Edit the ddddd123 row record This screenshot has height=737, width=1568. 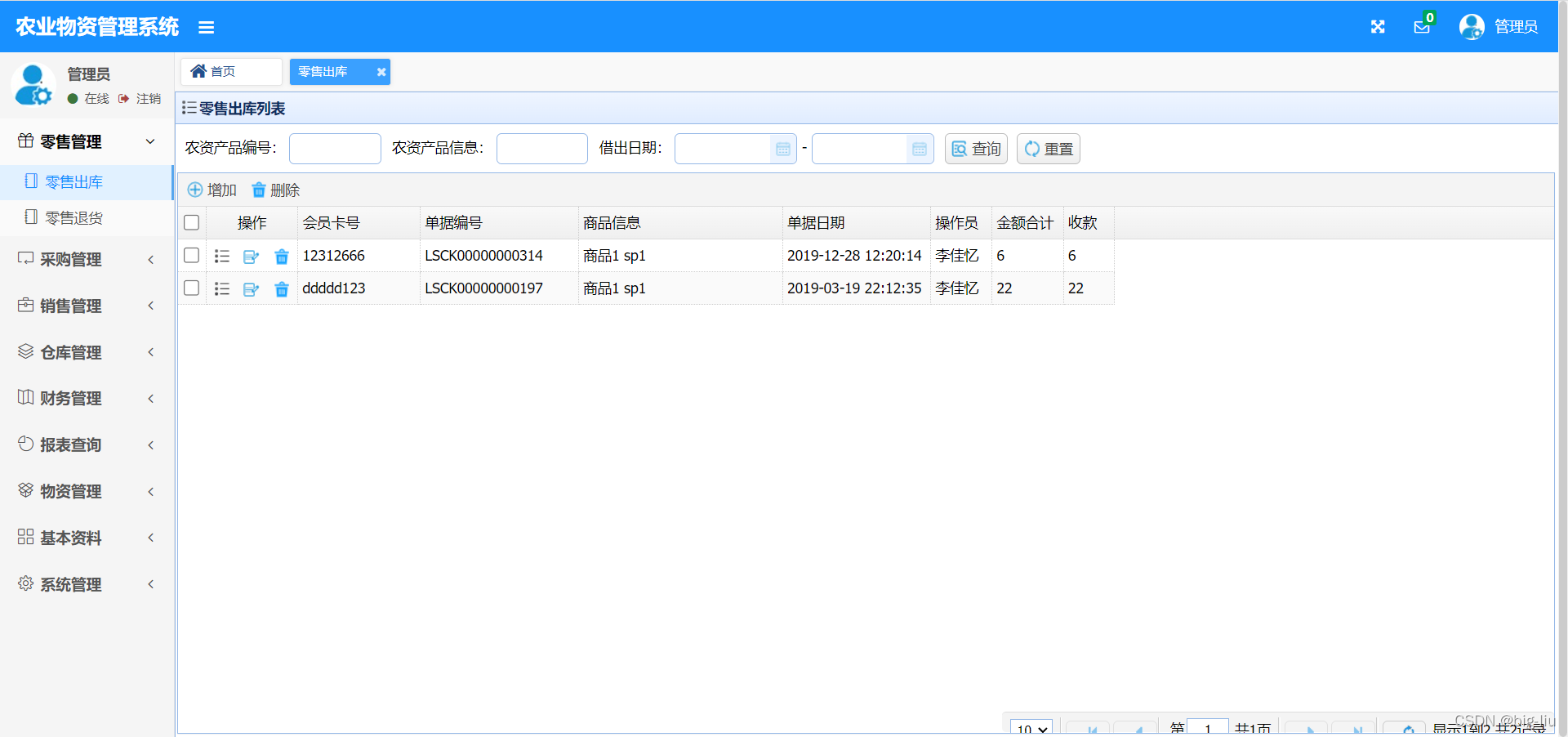click(251, 289)
